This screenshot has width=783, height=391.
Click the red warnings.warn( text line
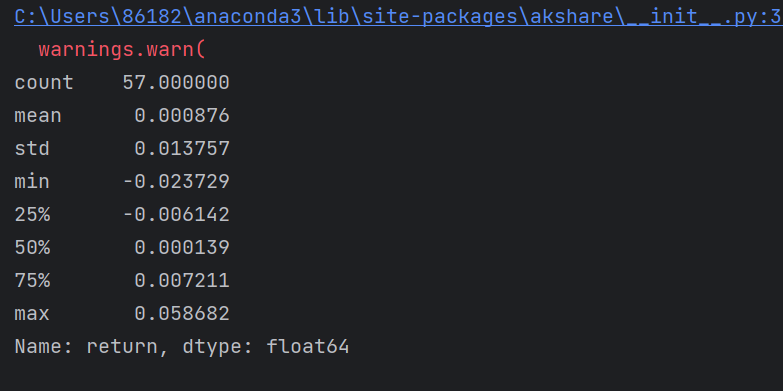(x=122, y=50)
